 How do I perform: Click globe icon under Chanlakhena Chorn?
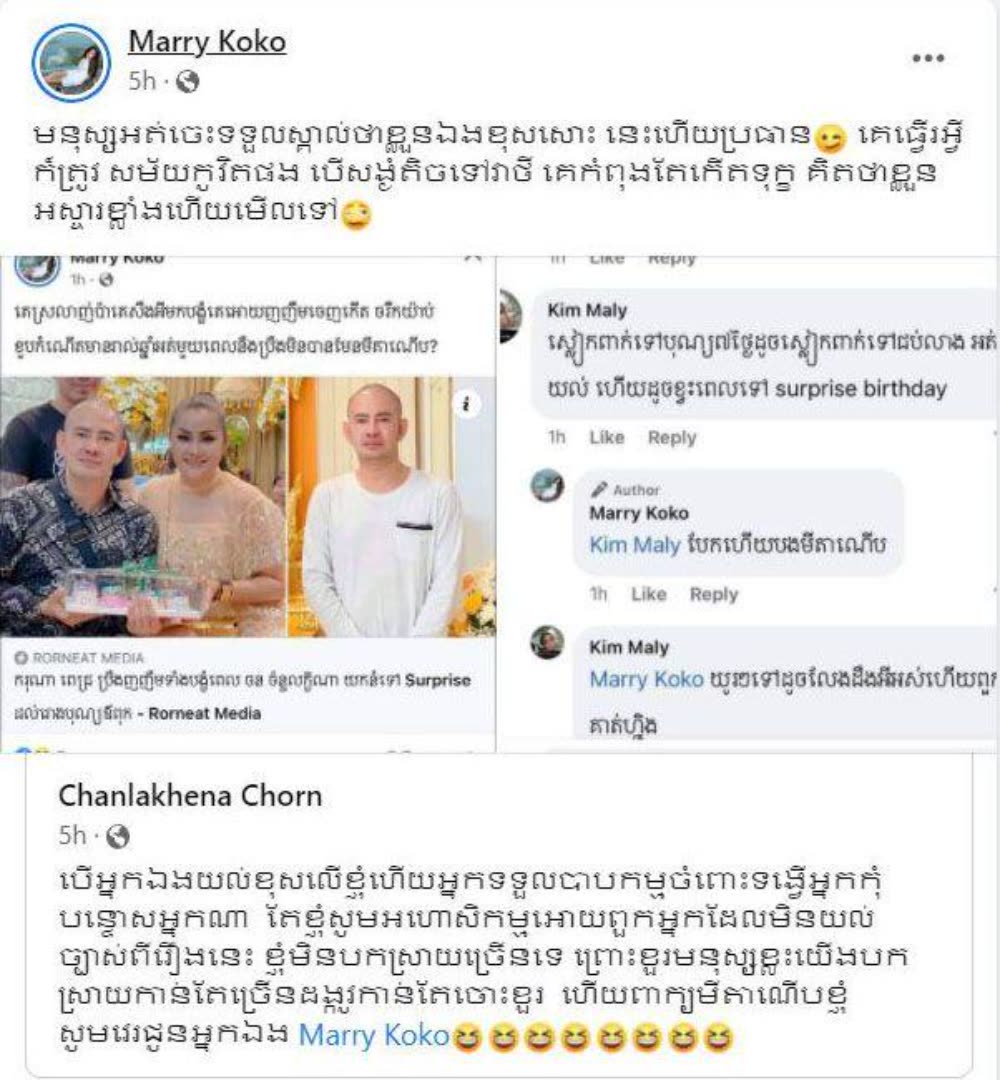click(118, 836)
